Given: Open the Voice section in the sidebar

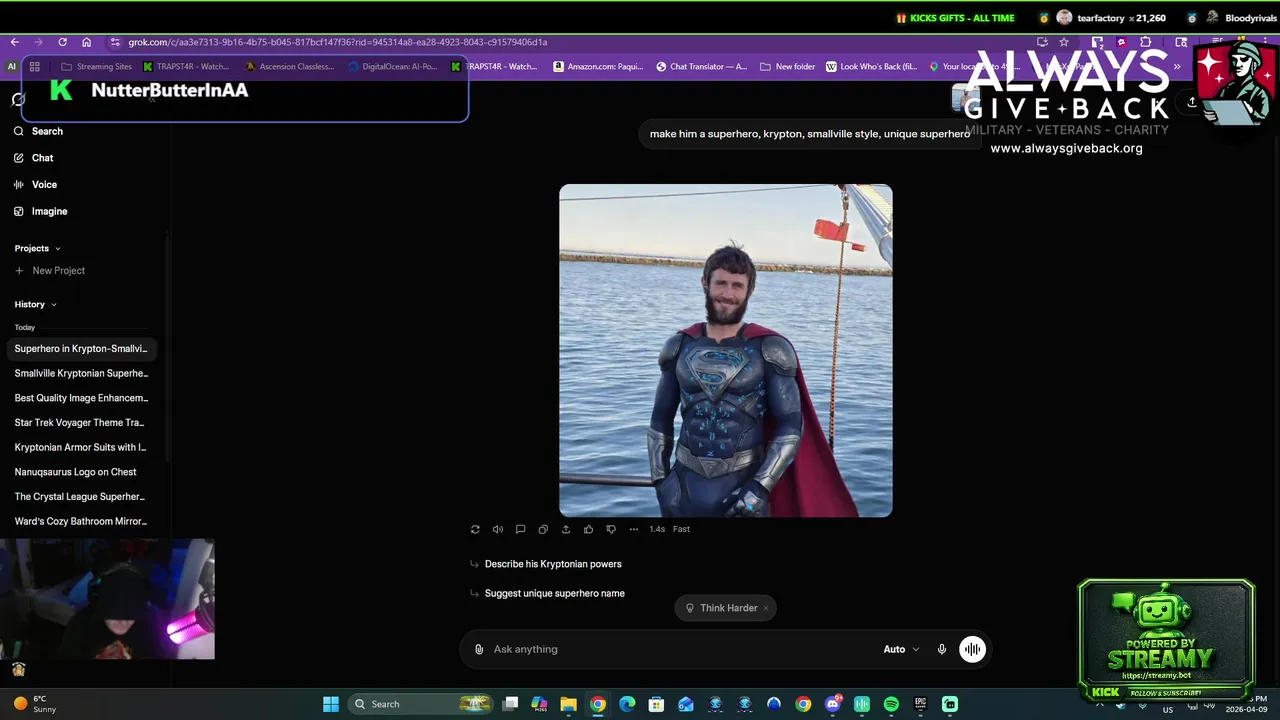Looking at the screenshot, I should pos(36,185).
